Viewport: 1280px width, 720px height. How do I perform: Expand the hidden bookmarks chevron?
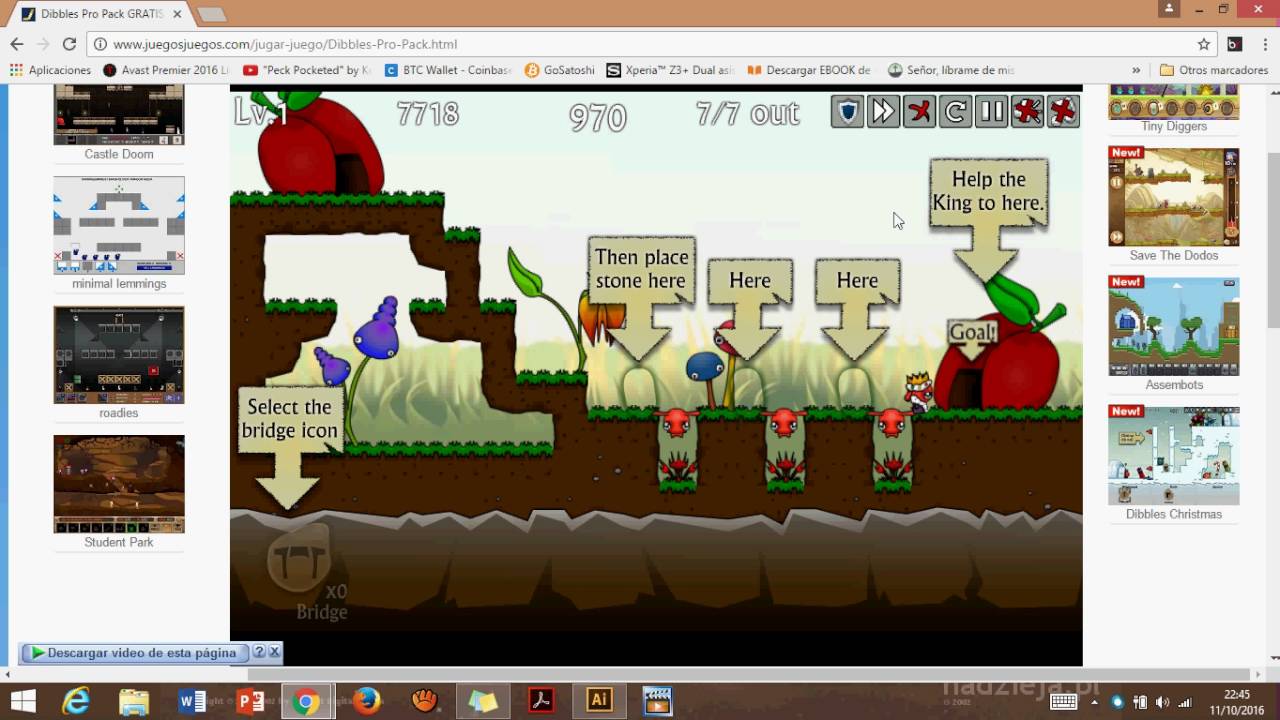(x=1136, y=70)
